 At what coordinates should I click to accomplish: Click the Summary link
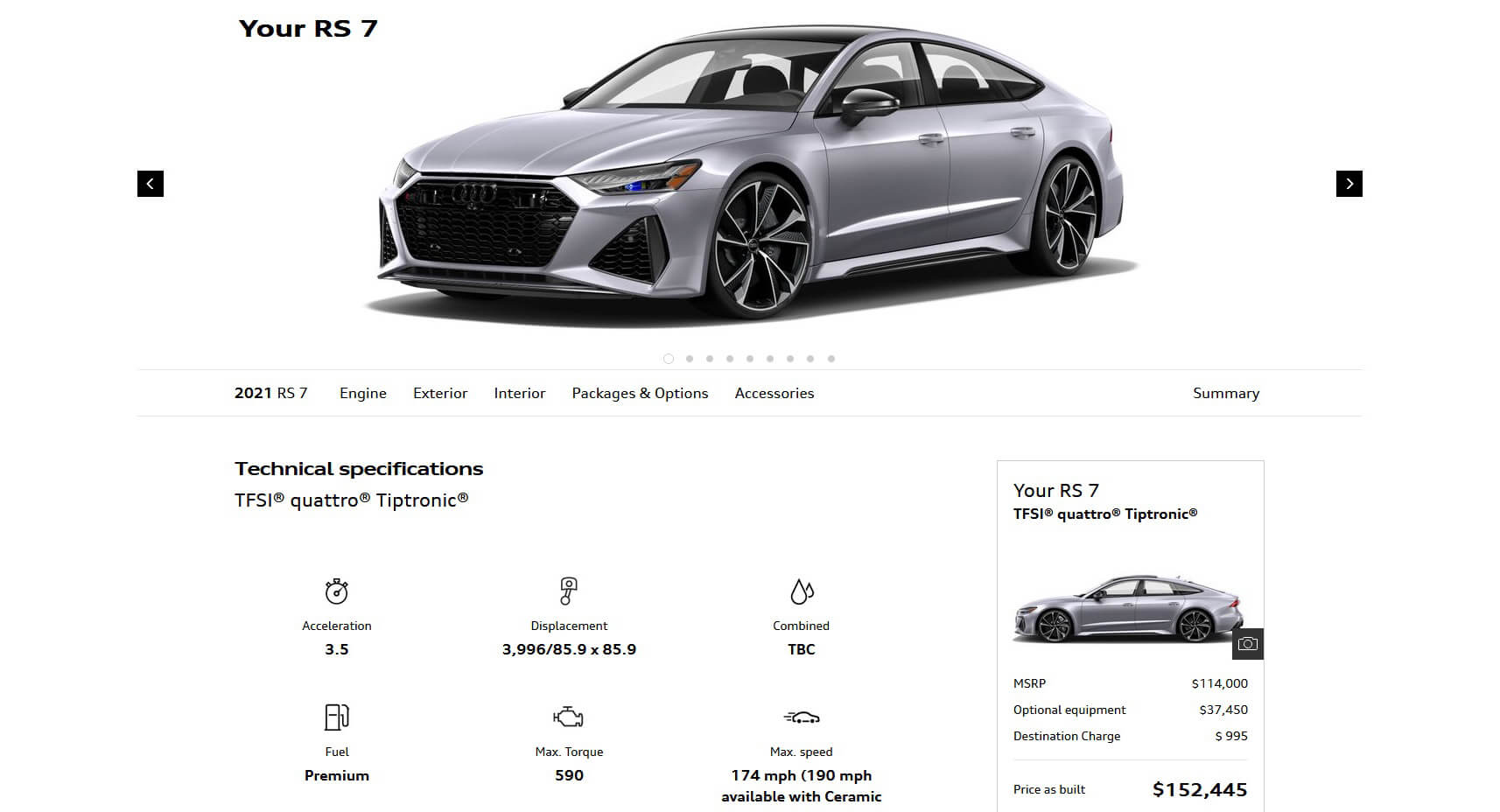click(x=1226, y=394)
